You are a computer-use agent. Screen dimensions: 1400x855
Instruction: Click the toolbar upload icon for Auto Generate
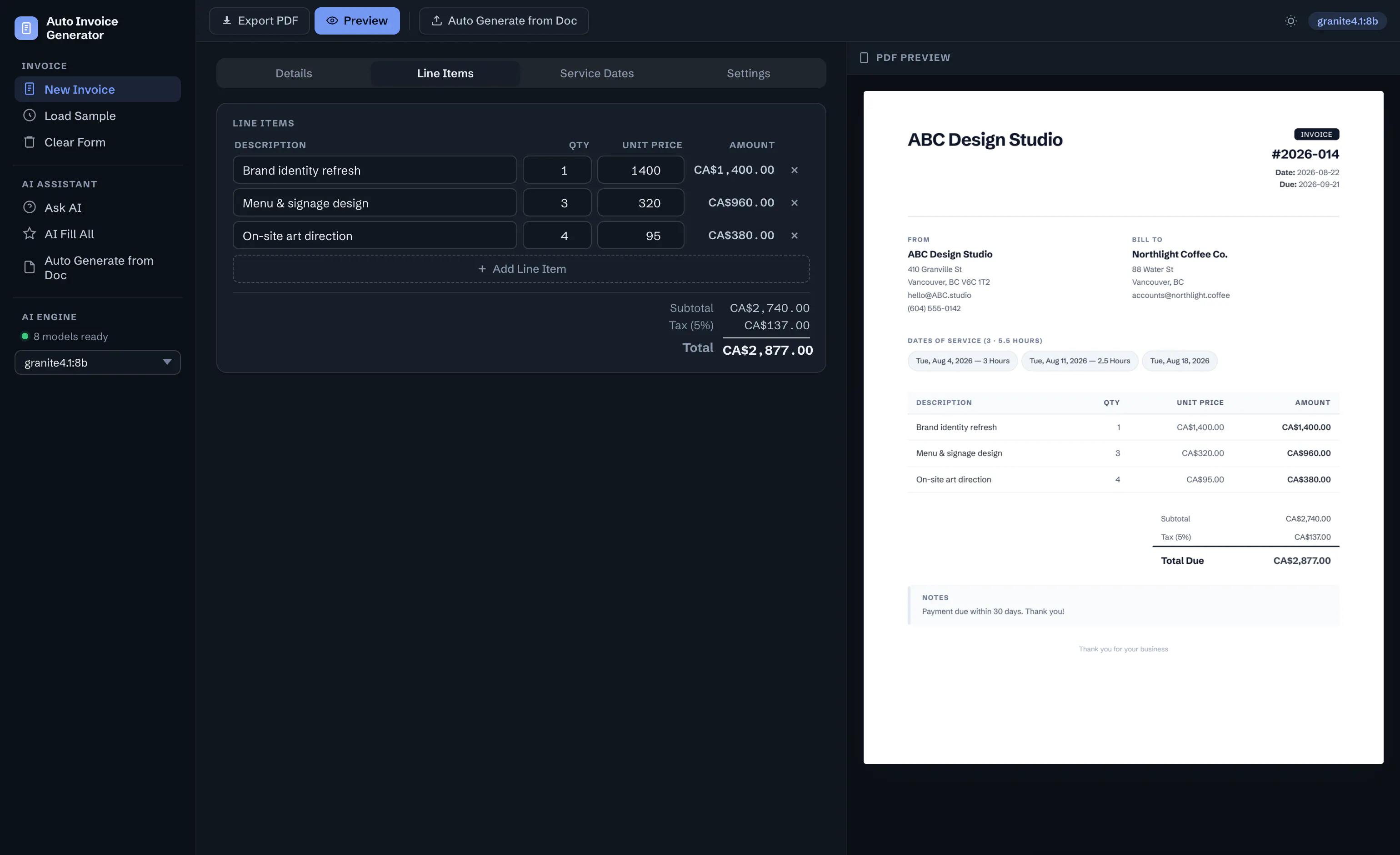[437, 20]
